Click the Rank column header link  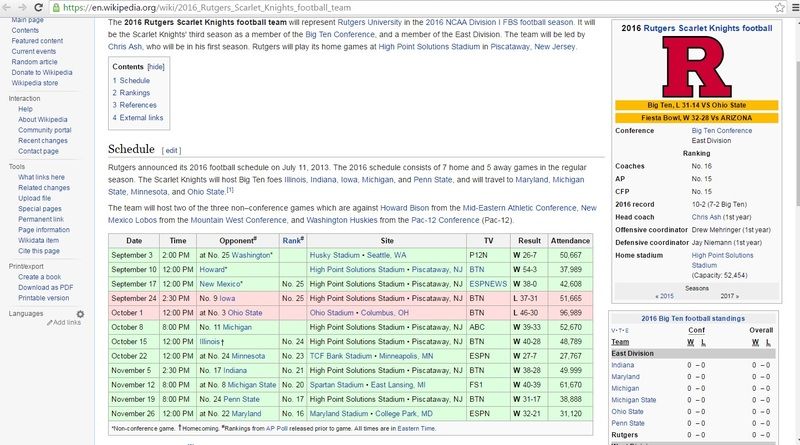pos(291,241)
